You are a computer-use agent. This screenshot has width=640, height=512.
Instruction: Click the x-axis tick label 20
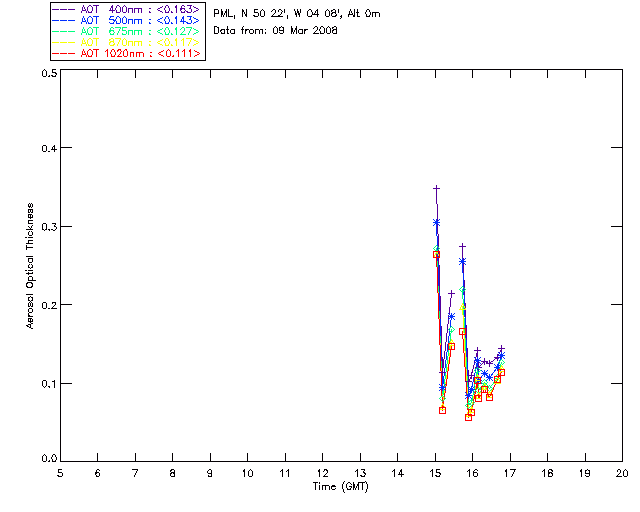pyautogui.click(x=622, y=473)
